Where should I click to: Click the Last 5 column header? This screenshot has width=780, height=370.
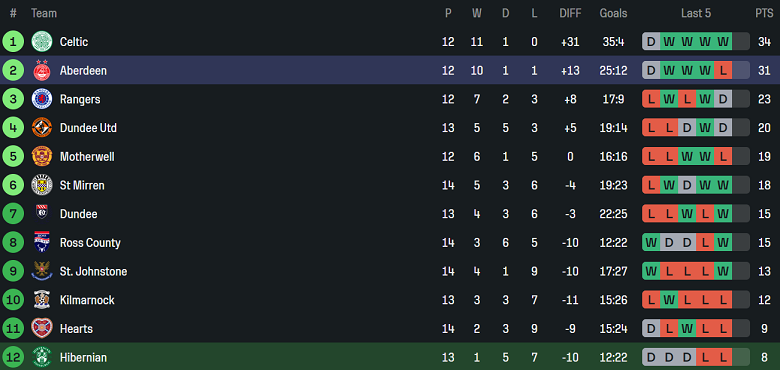point(695,13)
